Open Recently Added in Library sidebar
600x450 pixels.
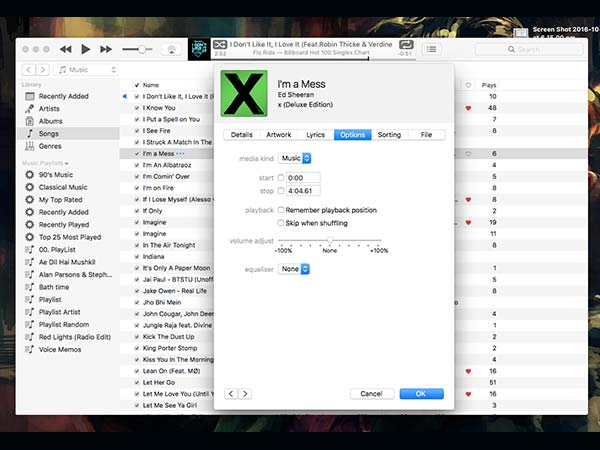(64, 96)
